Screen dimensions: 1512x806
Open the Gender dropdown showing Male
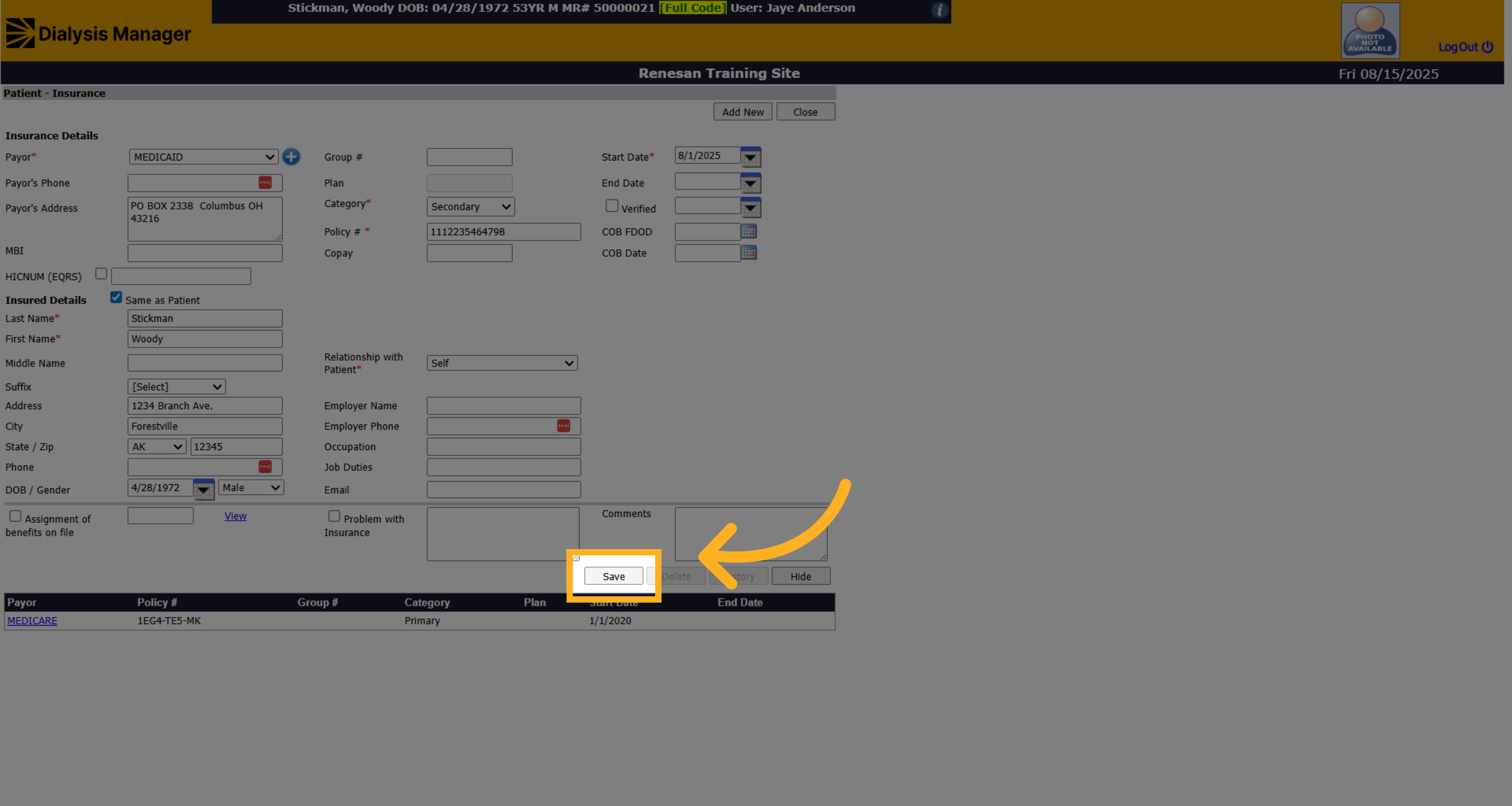click(x=251, y=487)
